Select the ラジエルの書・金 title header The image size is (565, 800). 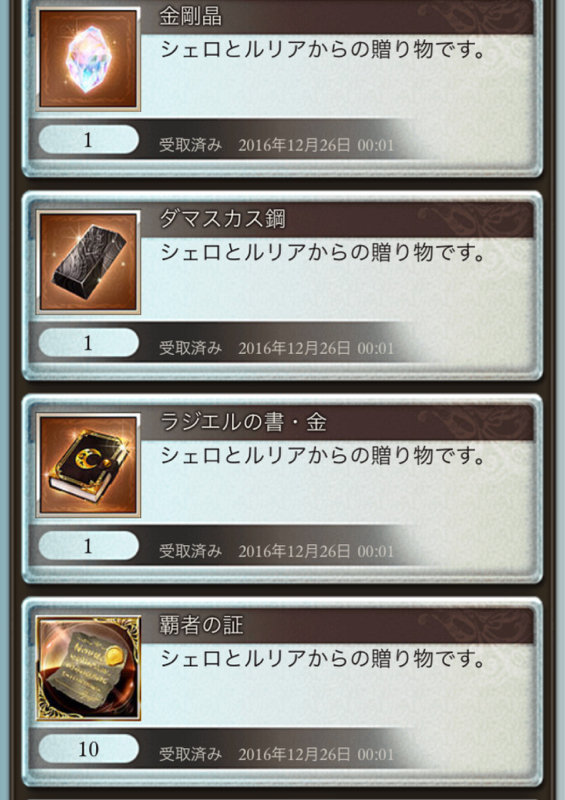coord(243,422)
